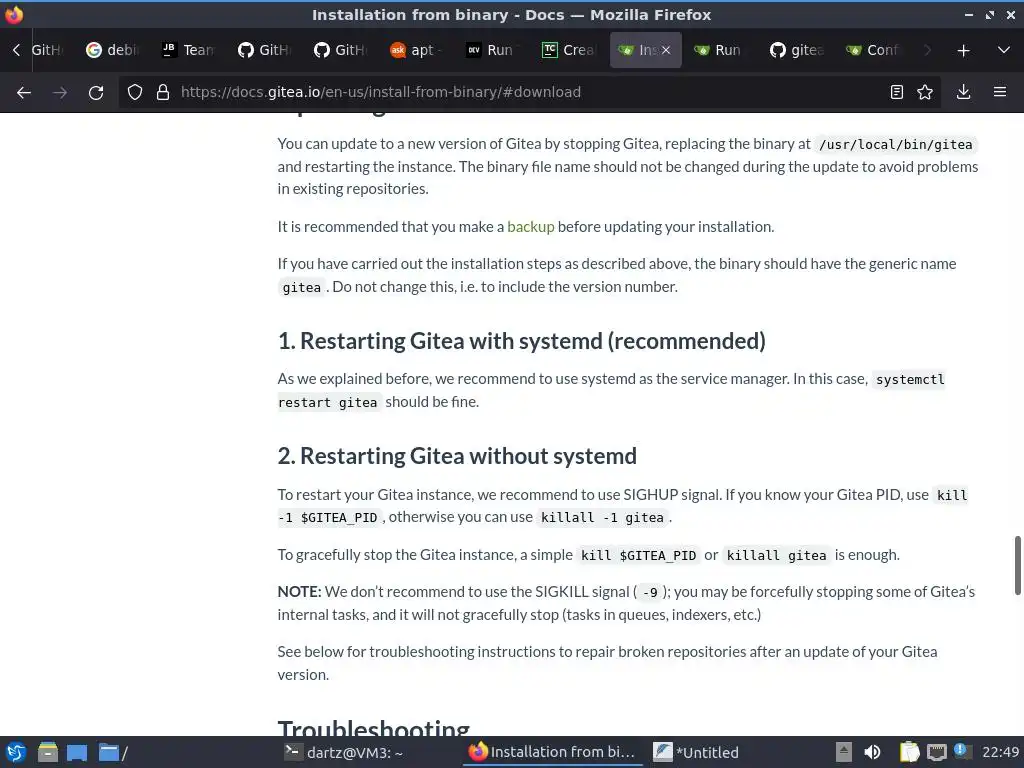The image size is (1024, 768).
Task: View site security lock information
Action: click(163, 92)
